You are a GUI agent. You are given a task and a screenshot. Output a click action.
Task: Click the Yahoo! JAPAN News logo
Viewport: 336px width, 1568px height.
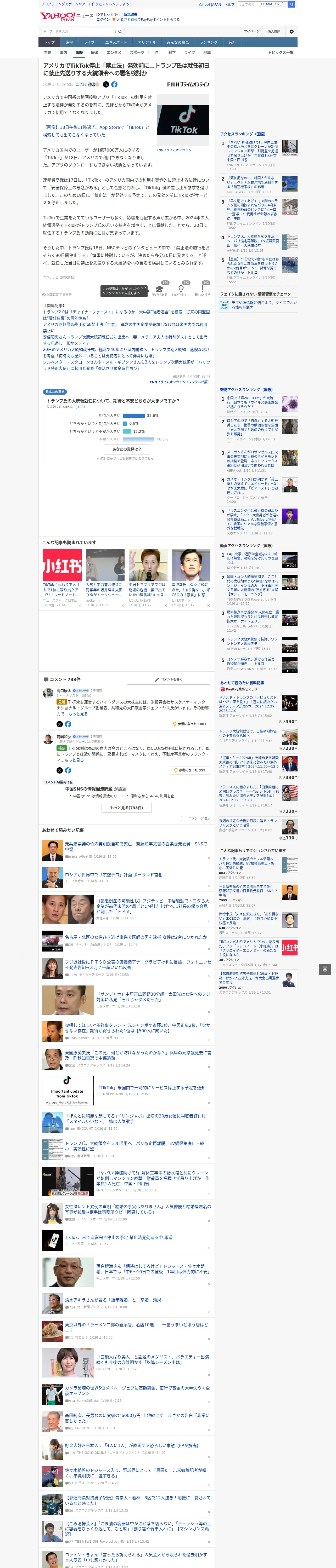pyautogui.click(x=66, y=16)
